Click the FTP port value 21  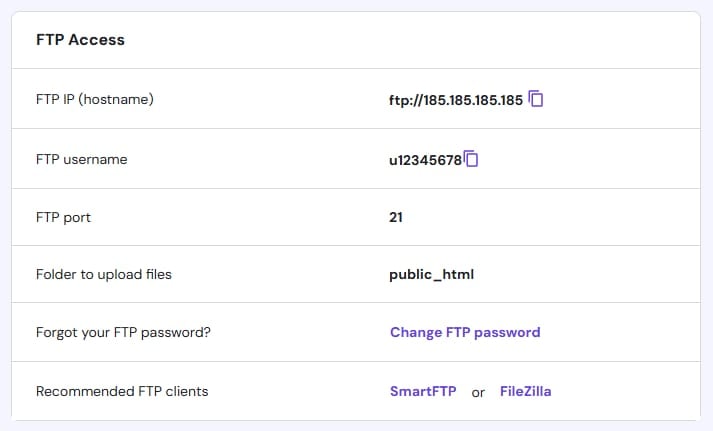click(x=396, y=216)
